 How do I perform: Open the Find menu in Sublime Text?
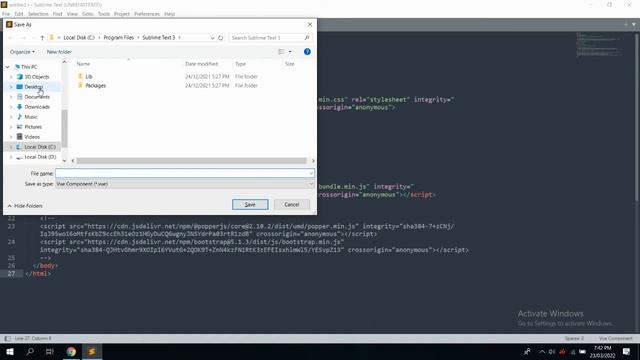click(57, 14)
